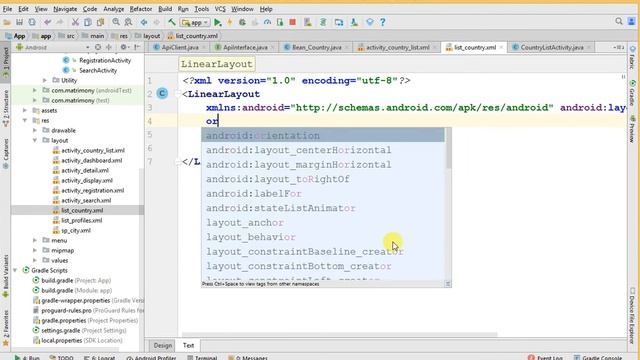Switch to the Design editor tab
Image resolution: width=640 pixels, height=360 pixels.
tap(162, 345)
